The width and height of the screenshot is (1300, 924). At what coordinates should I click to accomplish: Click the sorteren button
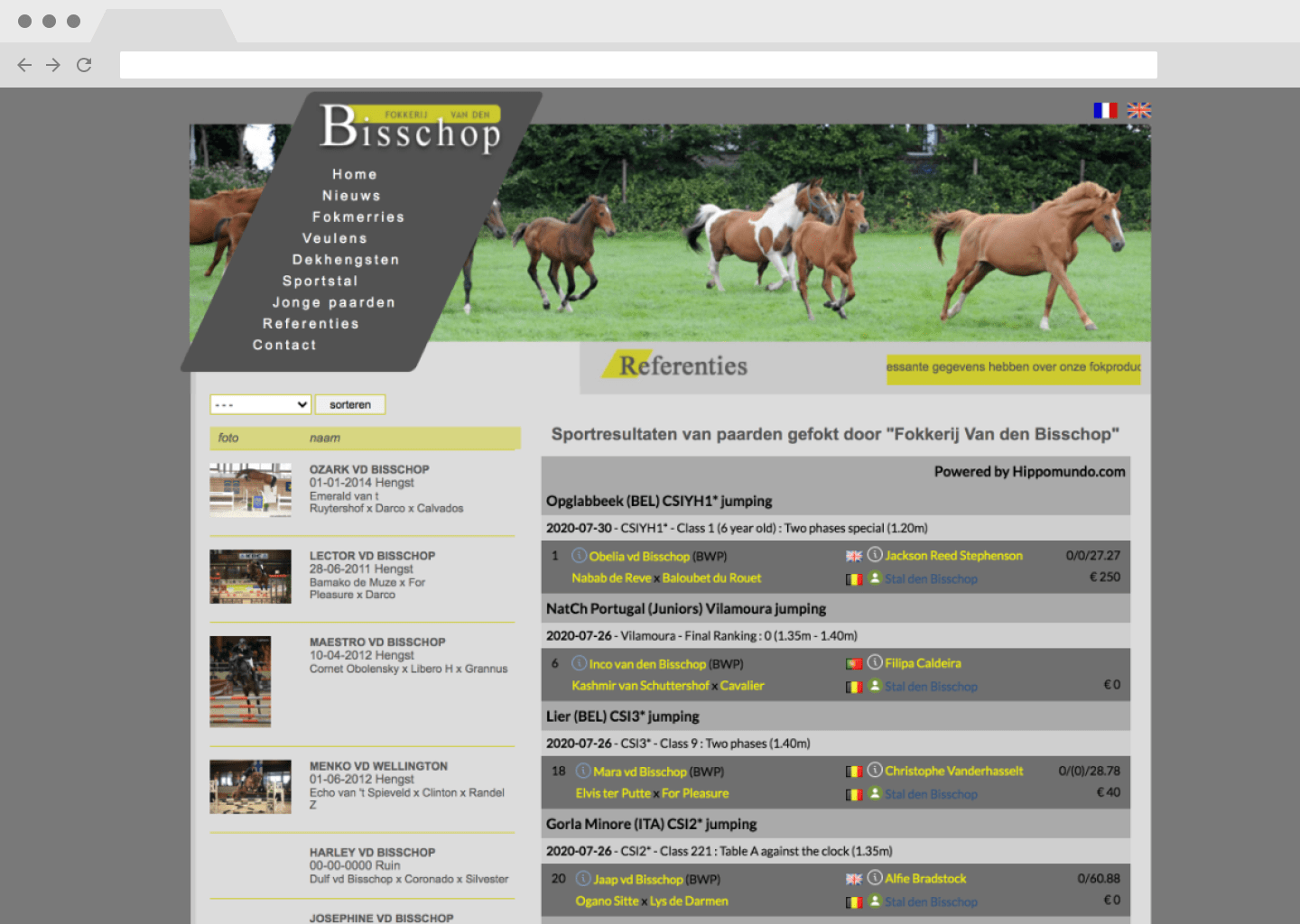pyautogui.click(x=350, y=404)
